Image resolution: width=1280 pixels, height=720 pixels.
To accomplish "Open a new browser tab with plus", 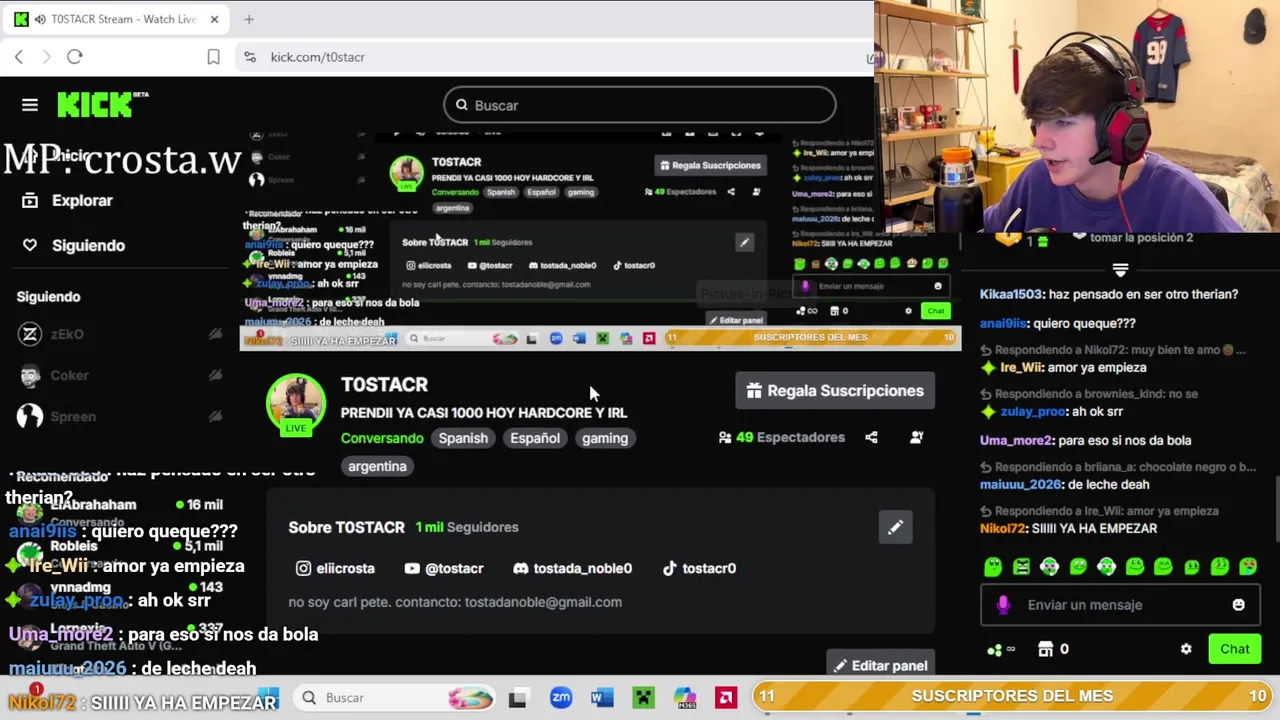I will 249,19.
